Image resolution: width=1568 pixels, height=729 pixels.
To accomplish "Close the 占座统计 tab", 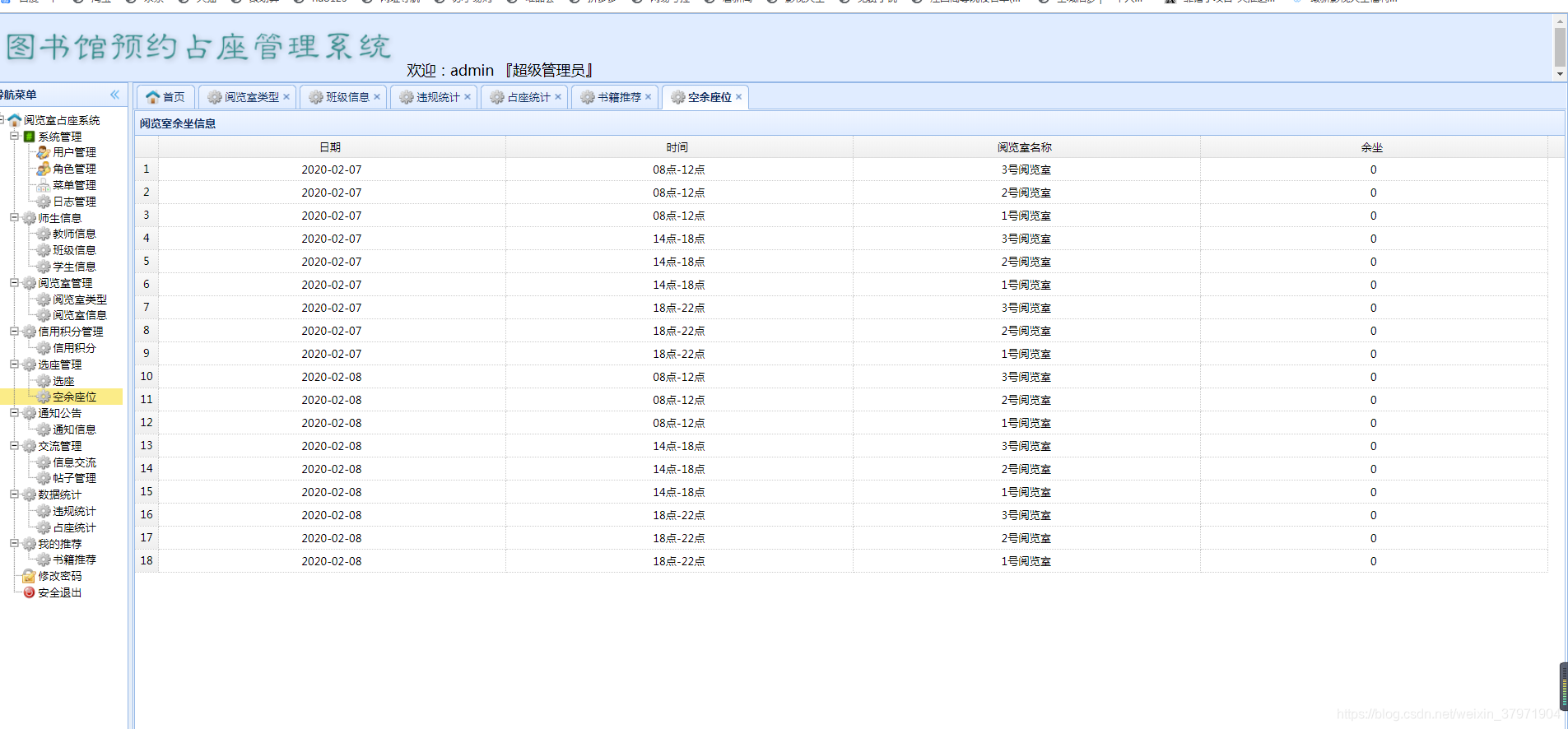I will click(x=558, y=96).
